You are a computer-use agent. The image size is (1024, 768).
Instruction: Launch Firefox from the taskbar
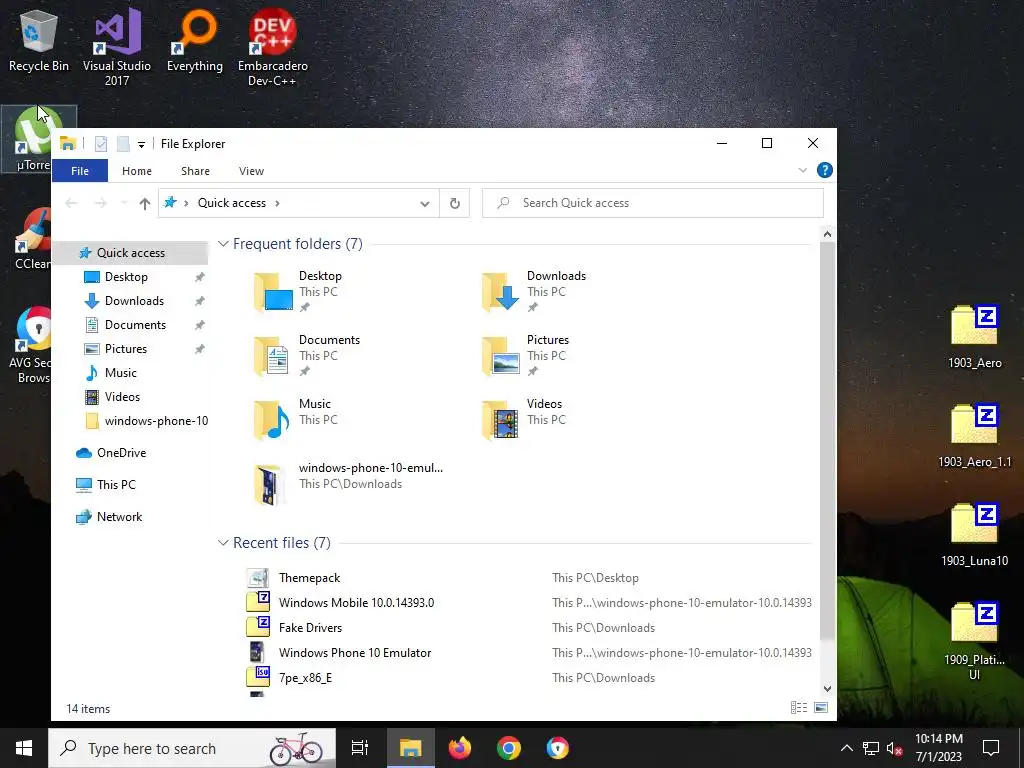(460, 748)
